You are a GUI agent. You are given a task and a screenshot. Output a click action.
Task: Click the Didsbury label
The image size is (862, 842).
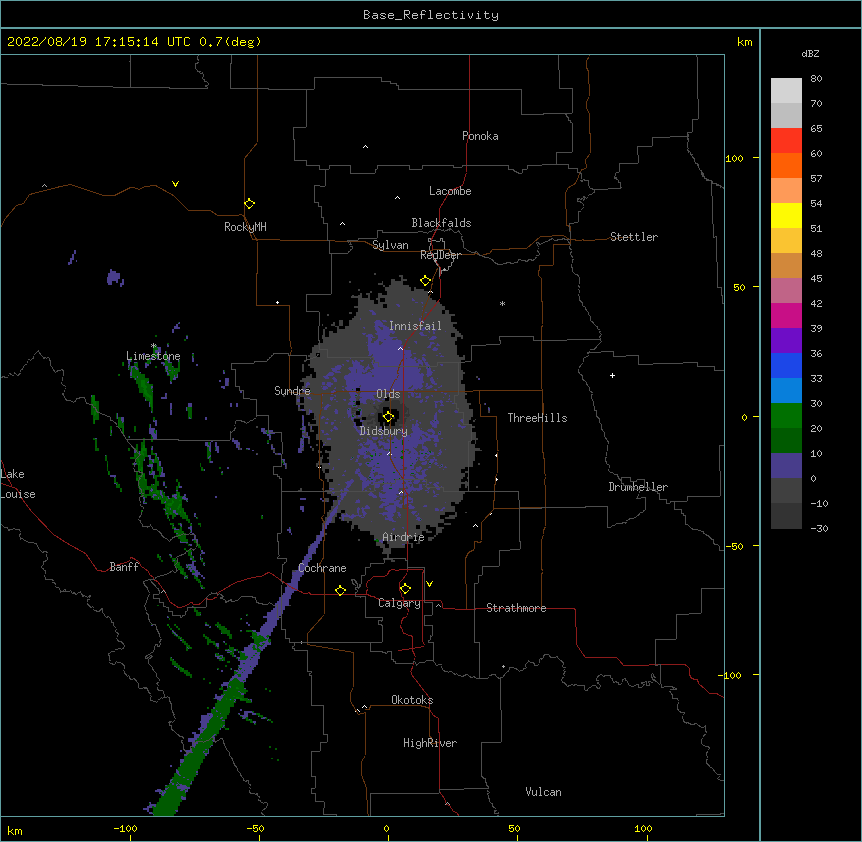point(384,431)
